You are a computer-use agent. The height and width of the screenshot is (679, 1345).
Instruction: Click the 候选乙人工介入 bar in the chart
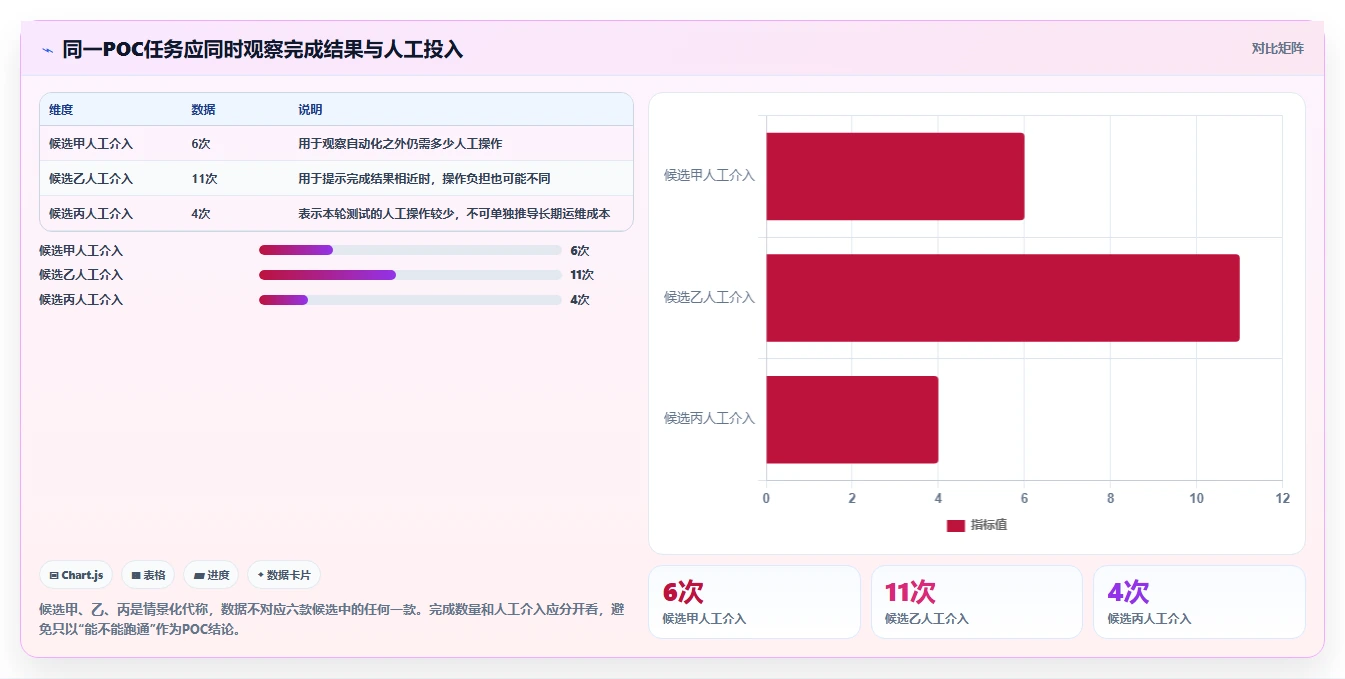click(x=1003, y=298)
